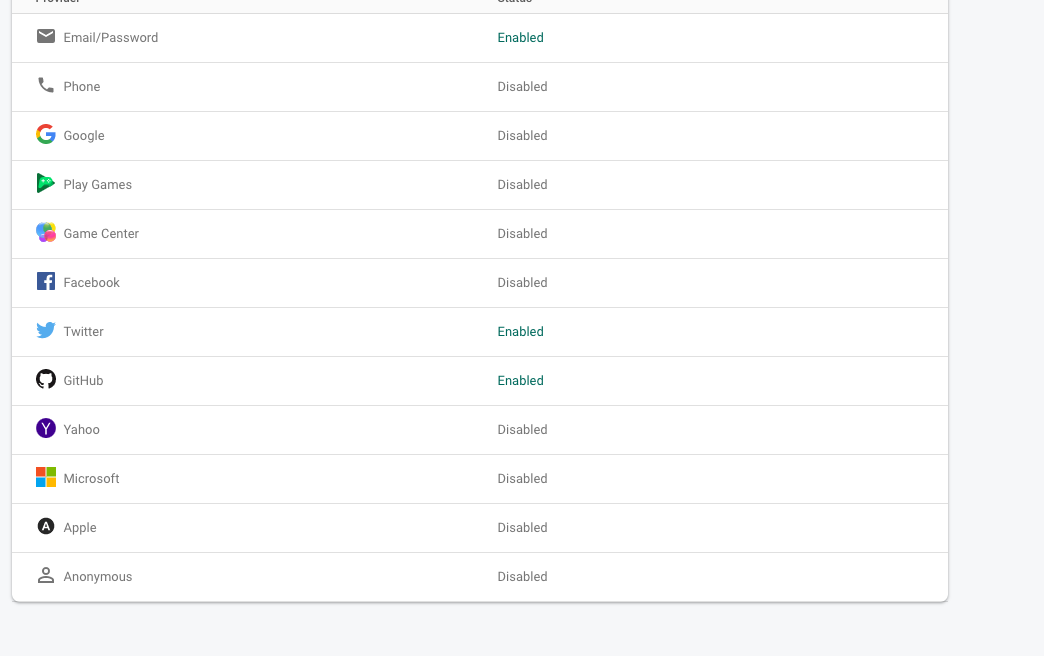Click Disabled status for Phone

point(523,87)
